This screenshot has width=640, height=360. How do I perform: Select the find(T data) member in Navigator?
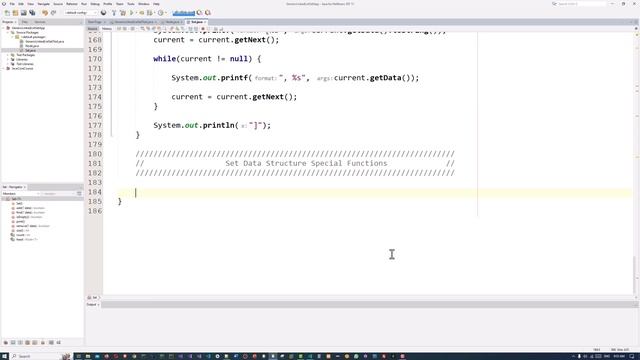pos(29,212)
